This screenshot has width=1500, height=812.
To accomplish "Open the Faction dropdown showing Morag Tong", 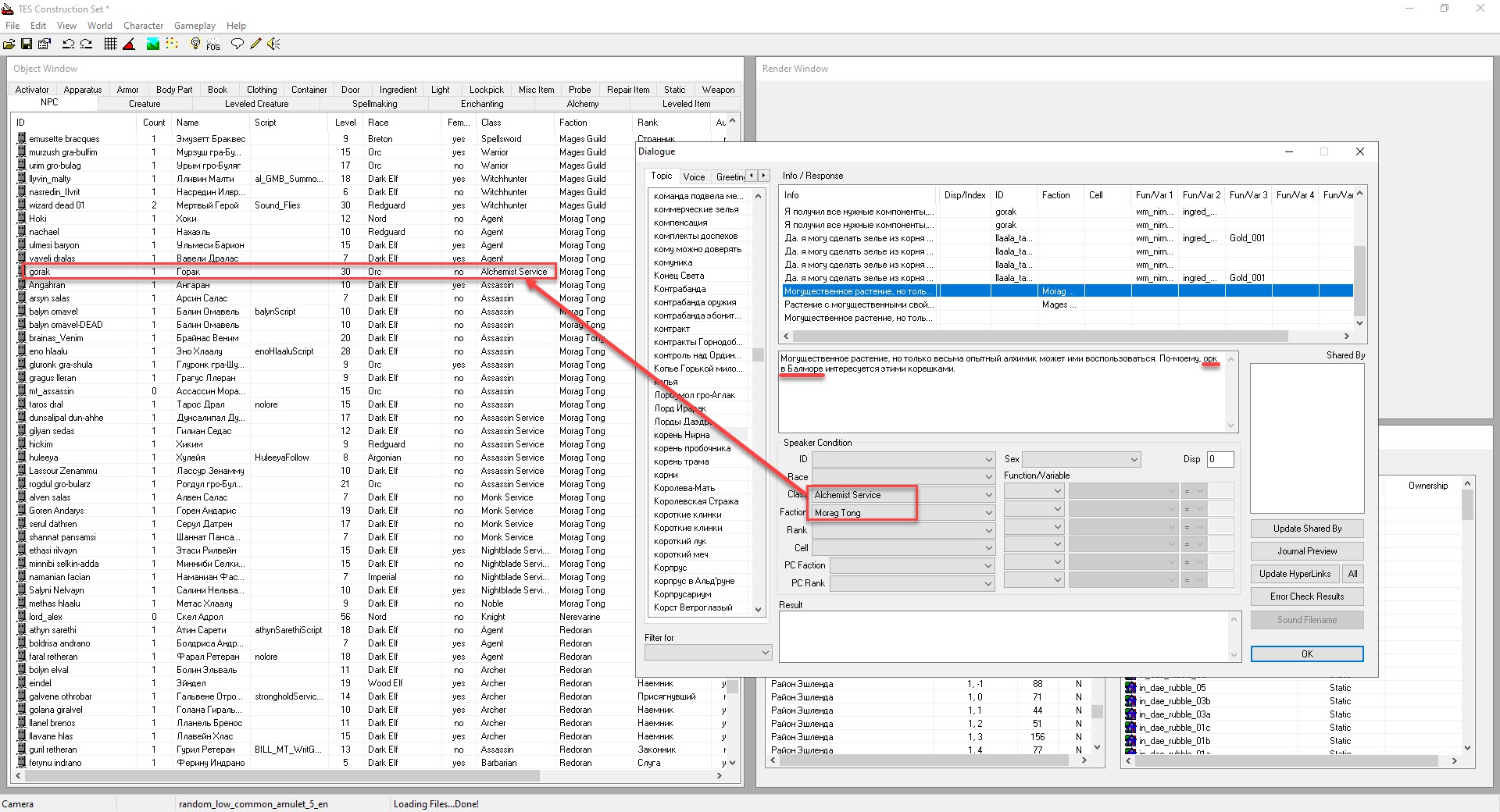I will pyautogui.click(x=903, y=513).
